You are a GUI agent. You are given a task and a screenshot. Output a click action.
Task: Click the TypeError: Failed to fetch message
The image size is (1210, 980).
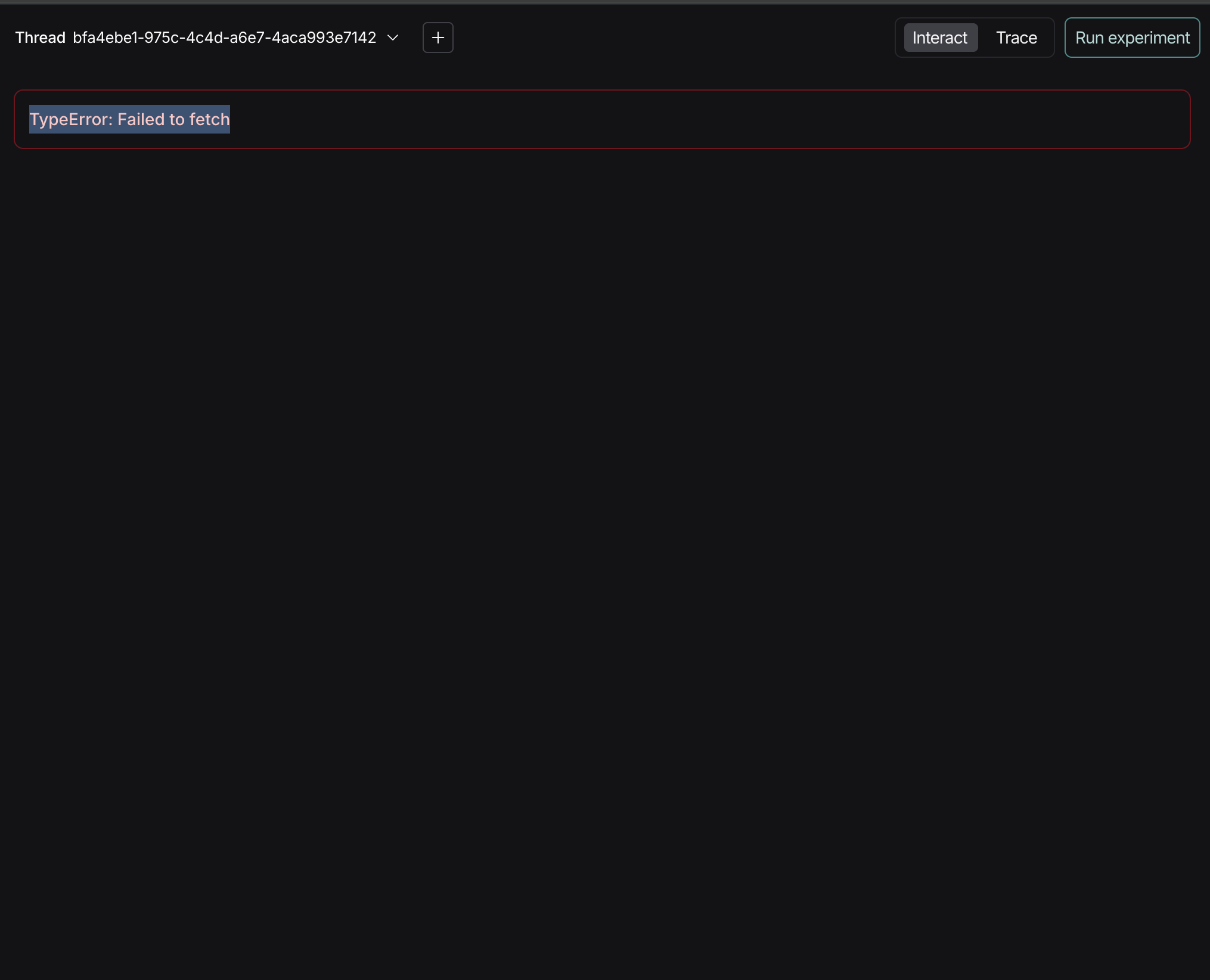coord(129,119)
